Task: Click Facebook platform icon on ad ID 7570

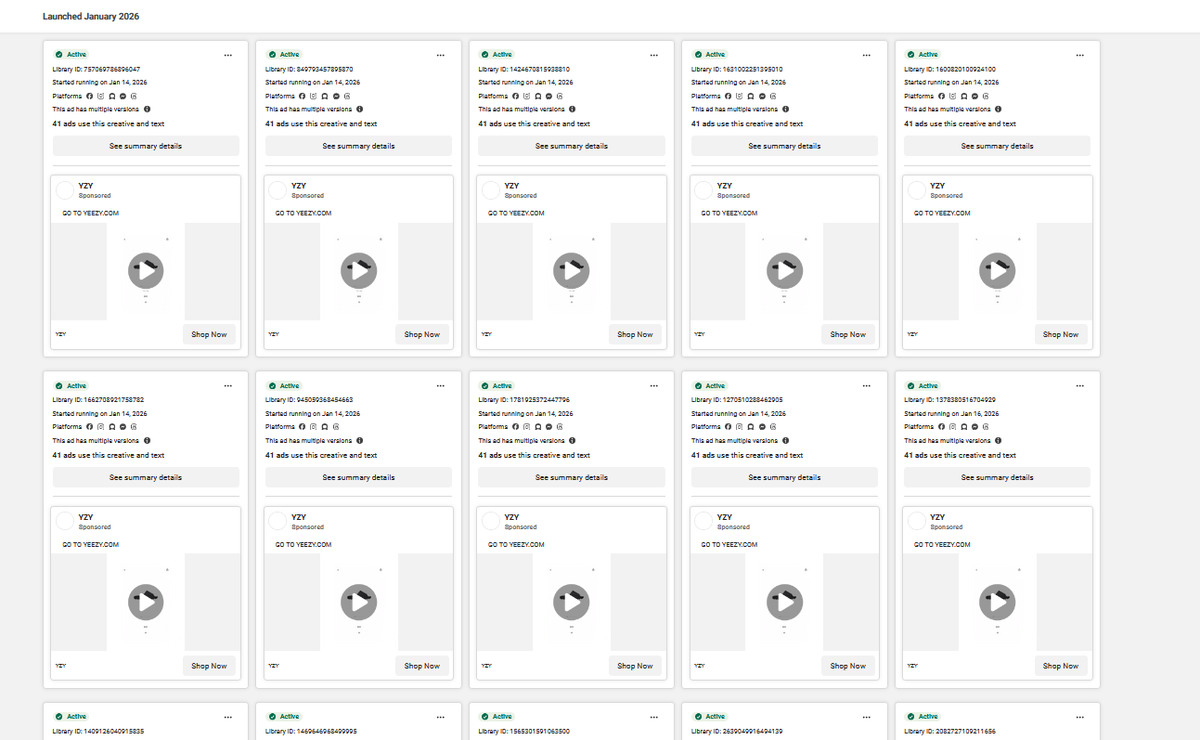Action: [90, 96]
